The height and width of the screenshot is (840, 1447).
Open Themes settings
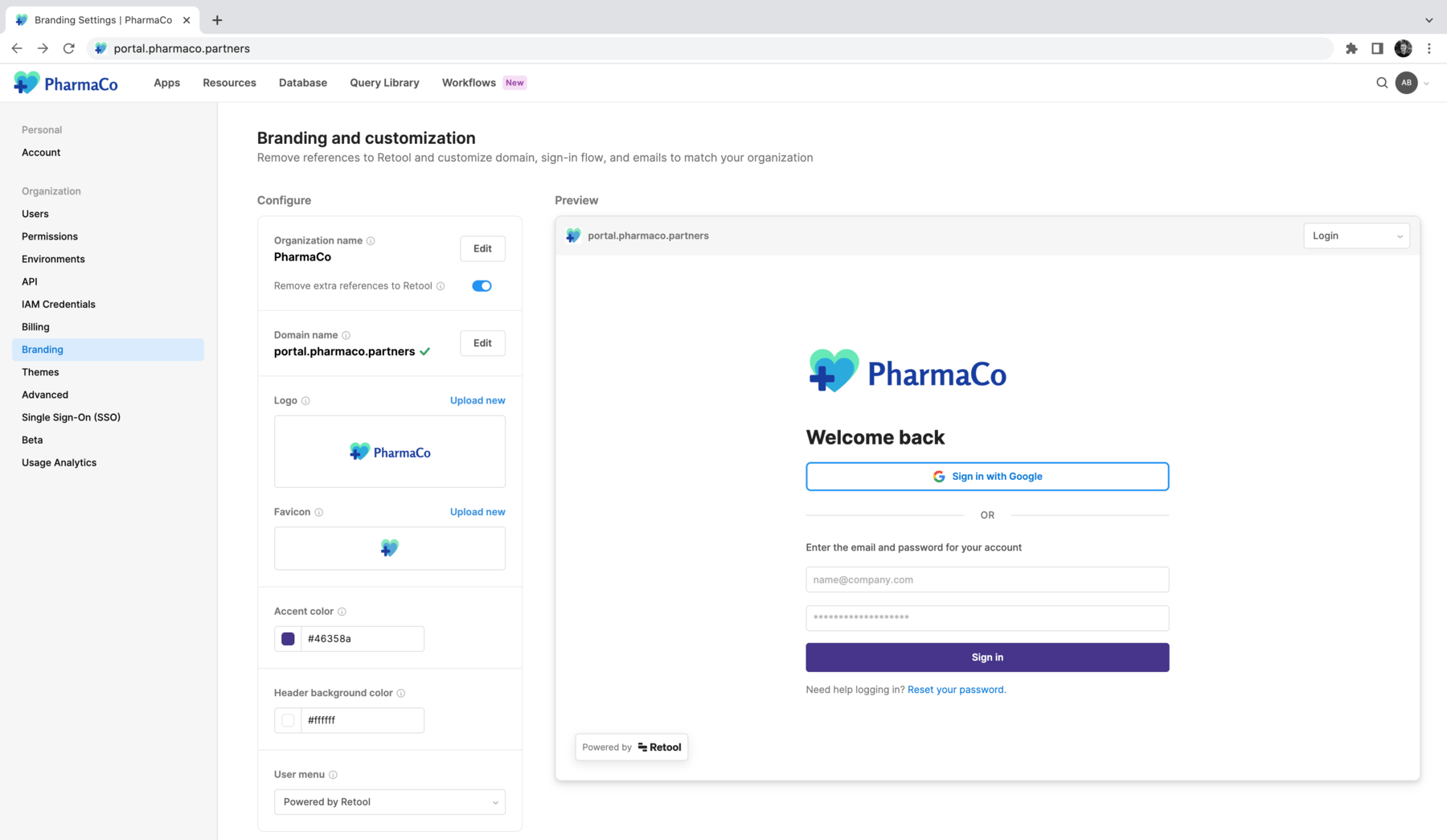(x=40, y=372)
